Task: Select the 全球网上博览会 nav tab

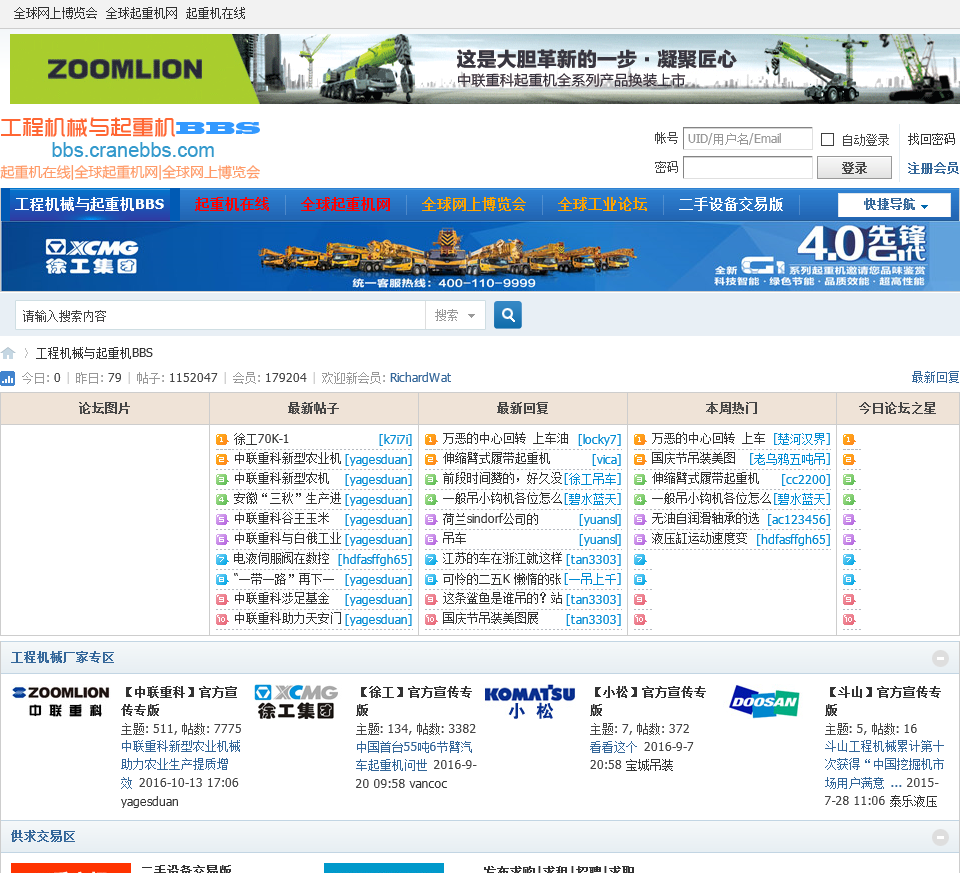Action: pyautogui.click(x=474, y=204)
